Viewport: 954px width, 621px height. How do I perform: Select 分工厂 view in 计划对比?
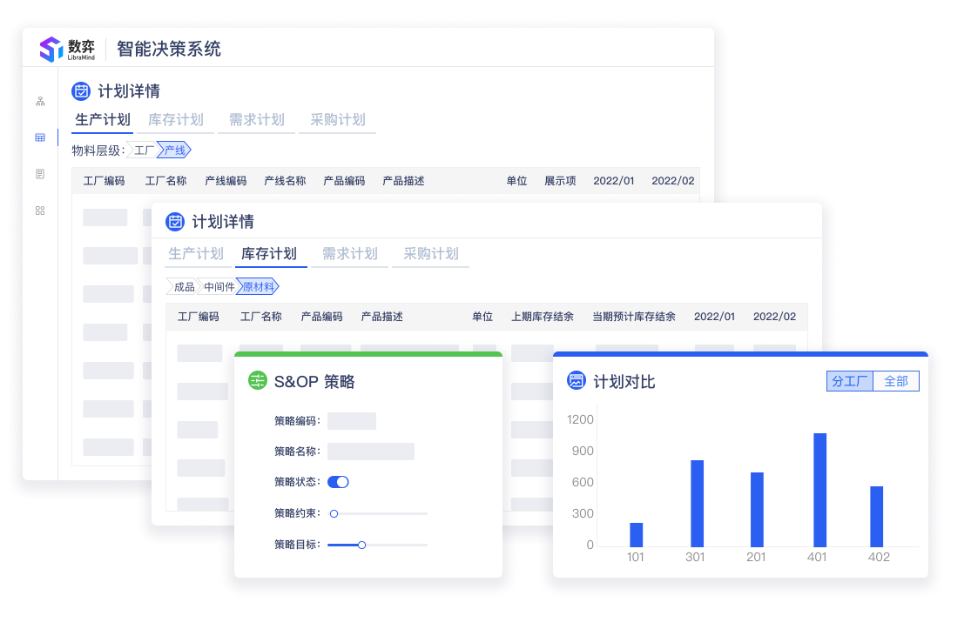[849, 381]
